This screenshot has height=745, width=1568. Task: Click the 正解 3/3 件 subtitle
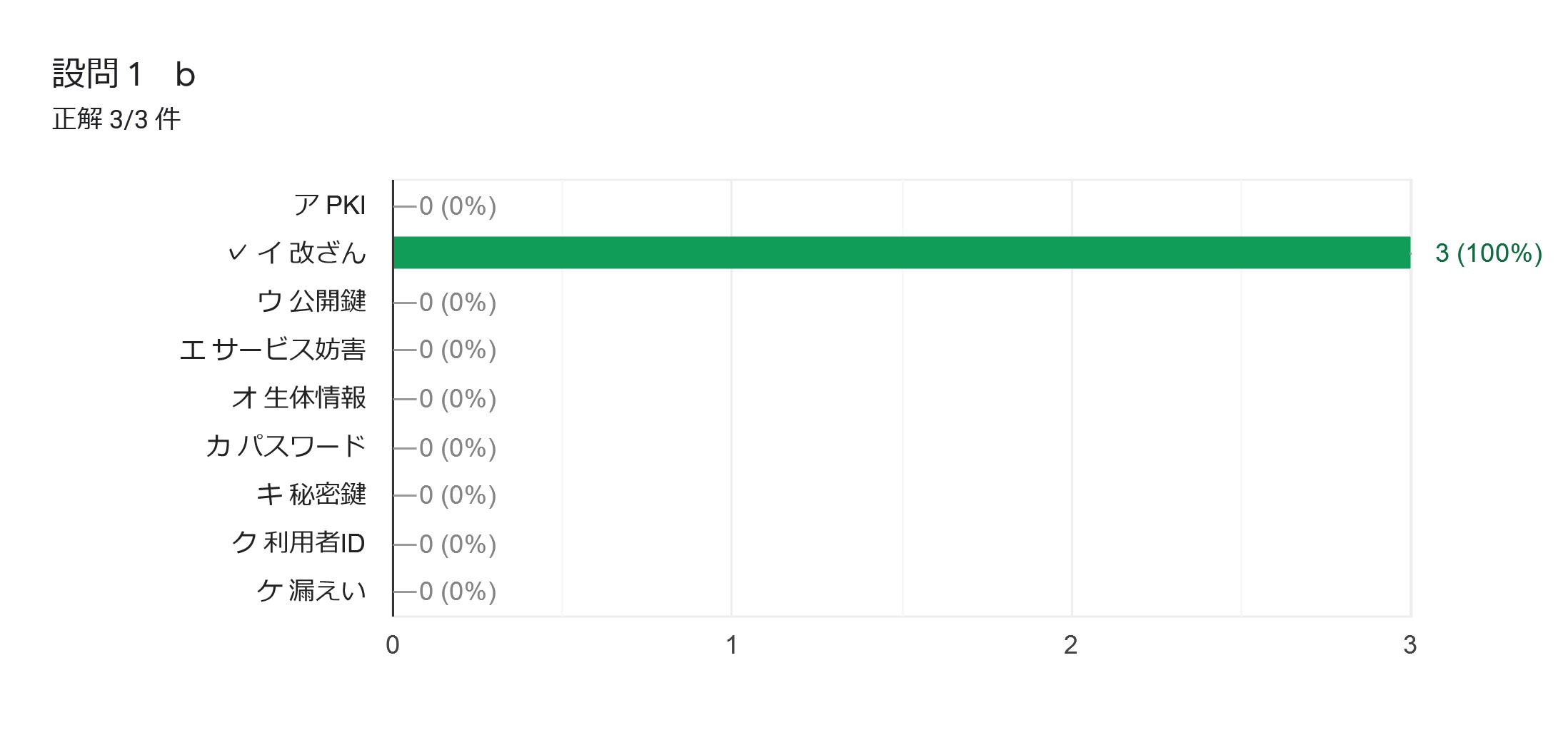tap(116, 119)
